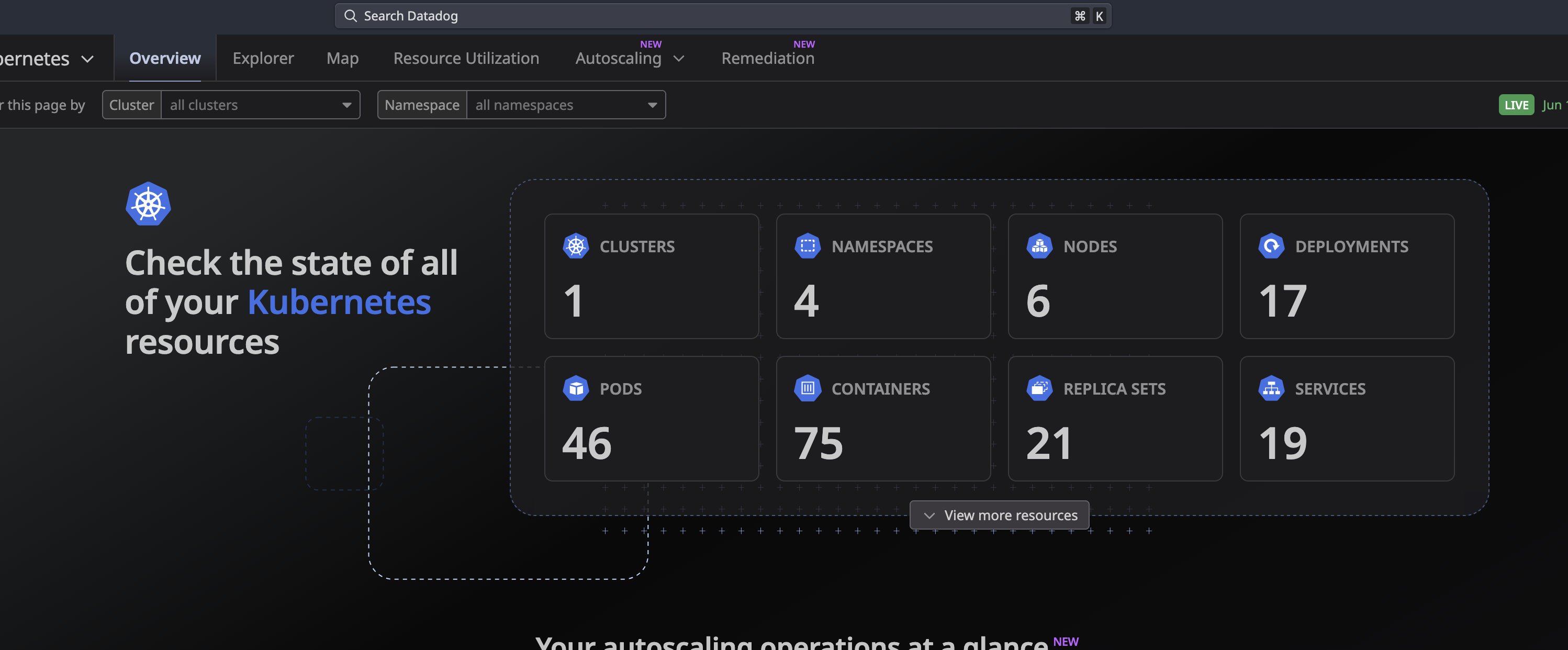
Task: Open the Deployments card count 17
Action: pyautogui.click(x=1283, y=300)
